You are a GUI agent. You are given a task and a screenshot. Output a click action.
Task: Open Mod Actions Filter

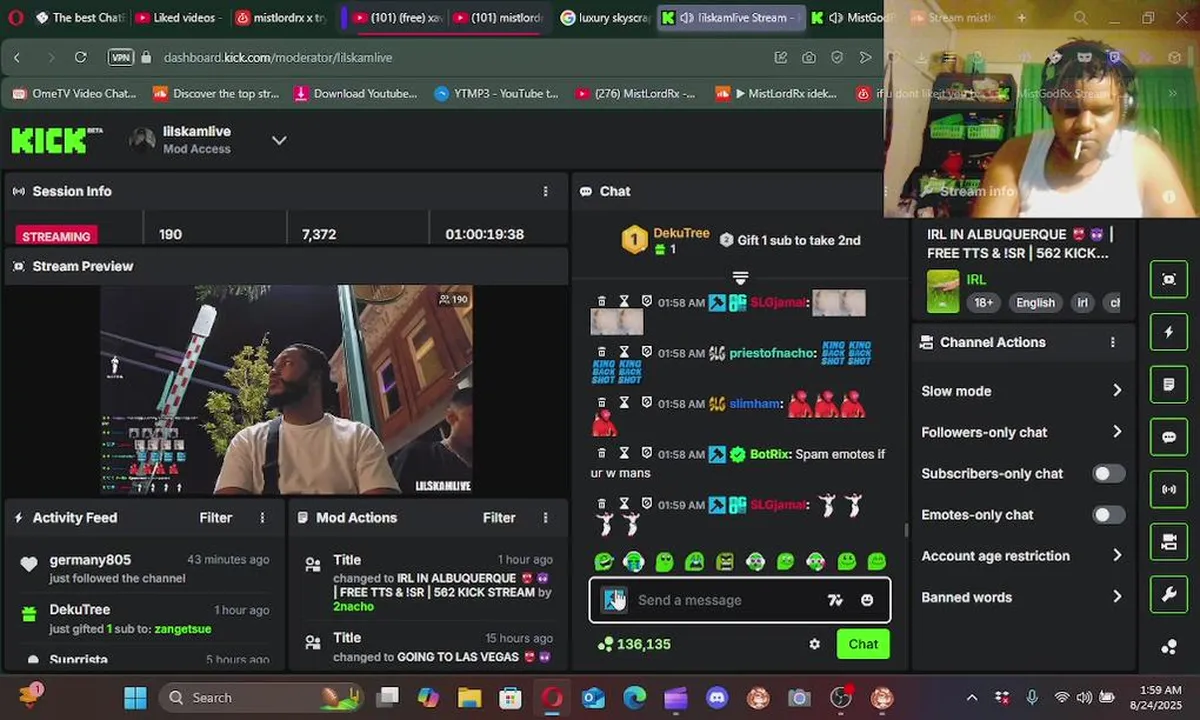[x=499, y=518]
